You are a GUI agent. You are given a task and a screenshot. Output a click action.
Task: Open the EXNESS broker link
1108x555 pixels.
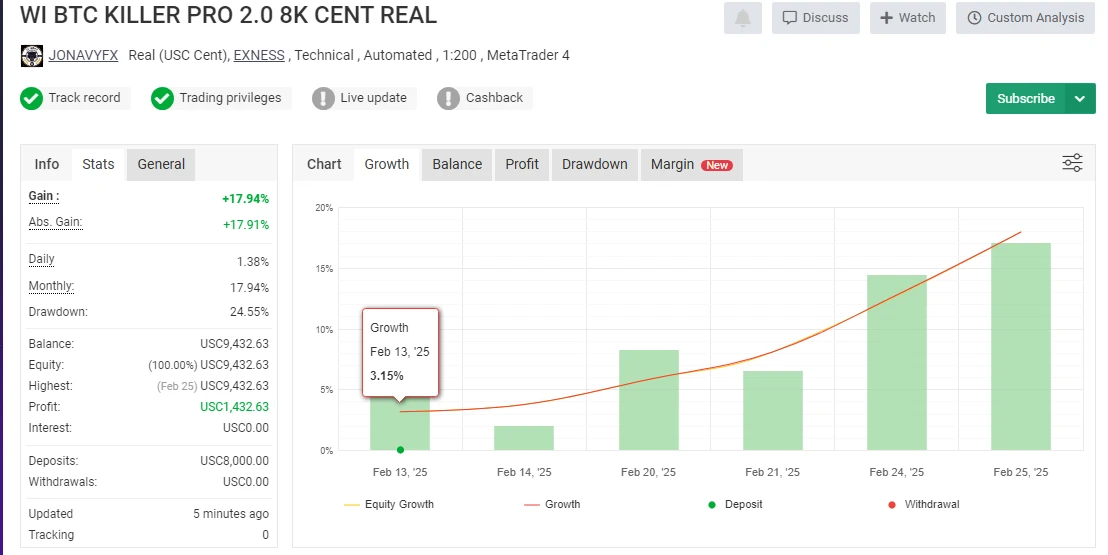pyautogui.click(x=258, y=55)
